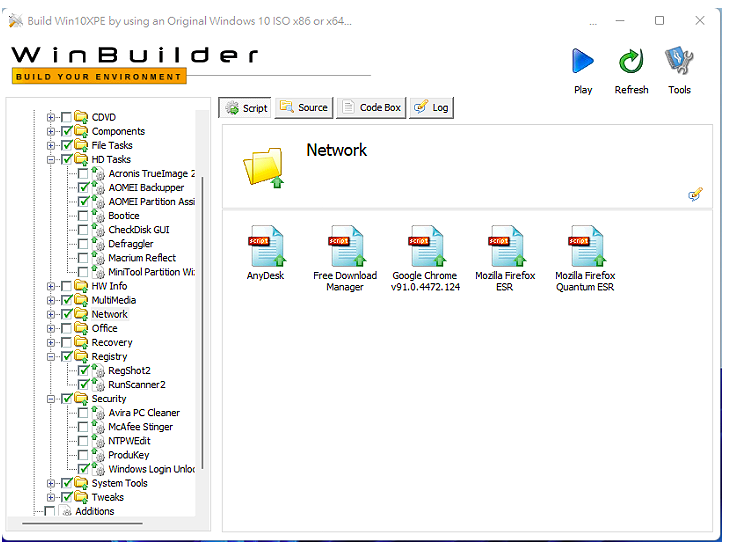Click the title bar ellipsis menu
This screenshot has width=732, height=545.
(x=593, y=22)
